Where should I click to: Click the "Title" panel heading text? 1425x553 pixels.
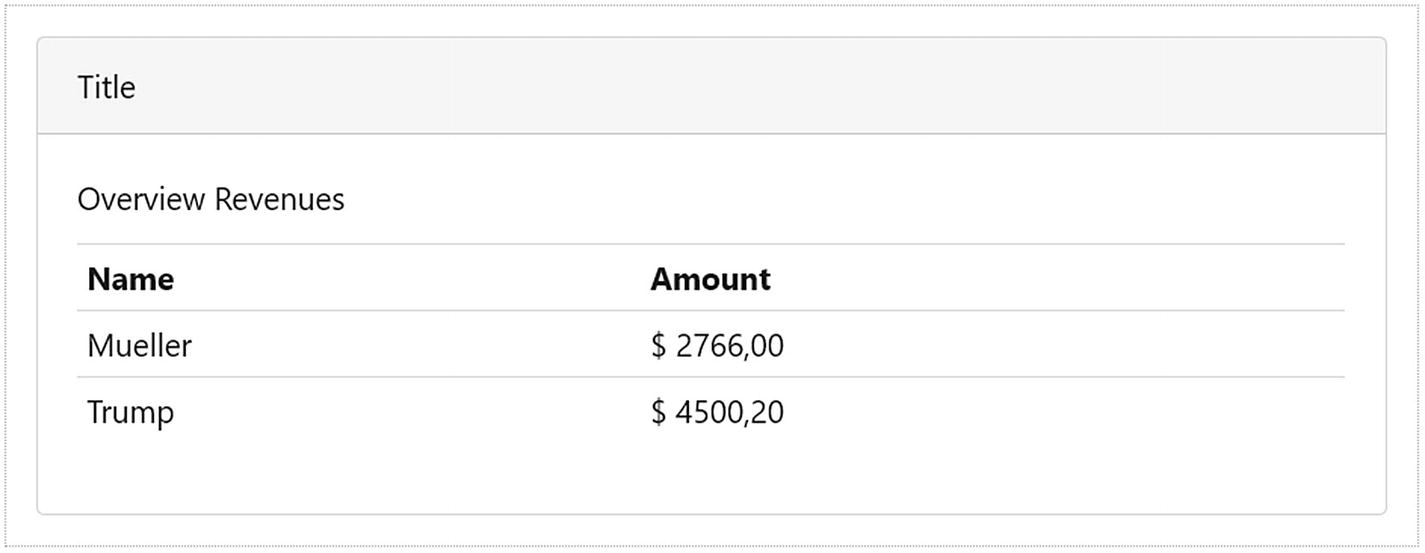point(106,87)
